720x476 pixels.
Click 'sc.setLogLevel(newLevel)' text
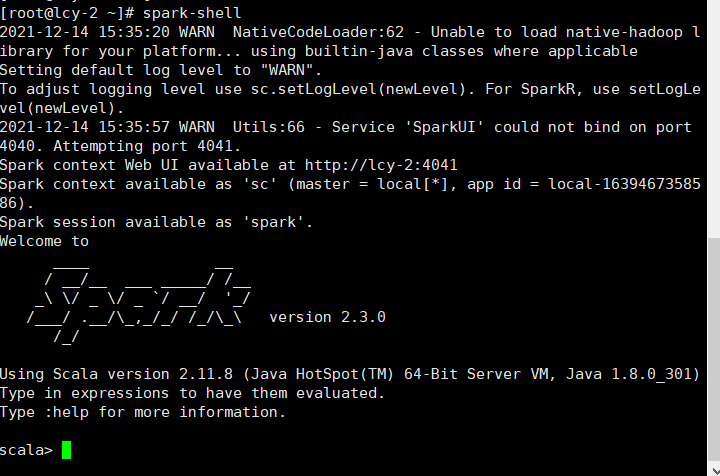coord(358,89)
